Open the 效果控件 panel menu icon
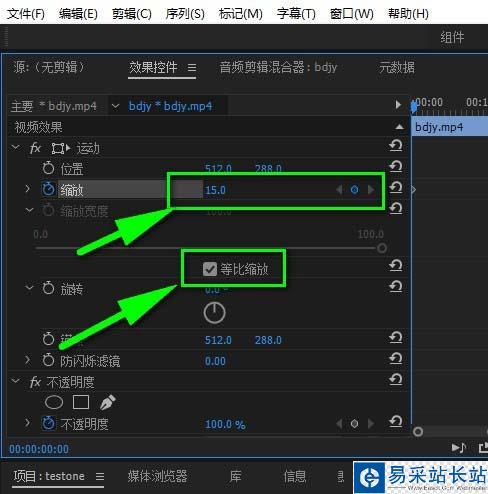 tap(192, 68)
